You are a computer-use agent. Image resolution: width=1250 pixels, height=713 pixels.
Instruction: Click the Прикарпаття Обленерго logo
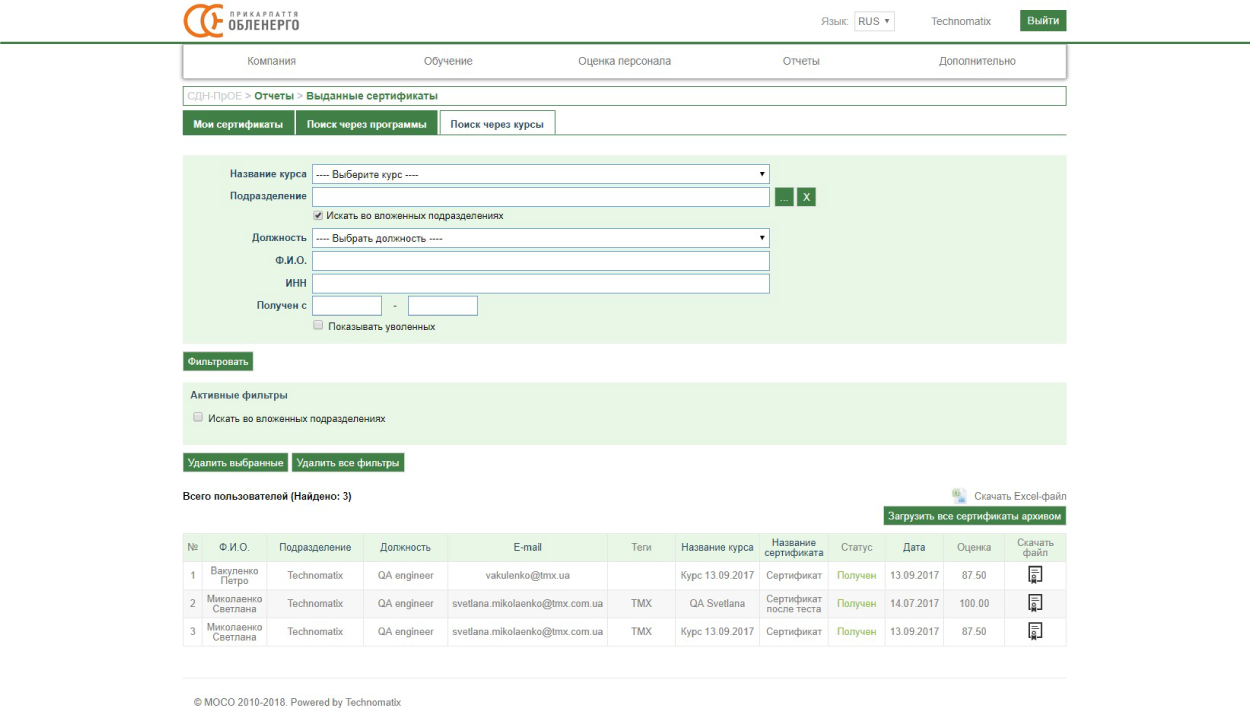[x=241, y=21]
